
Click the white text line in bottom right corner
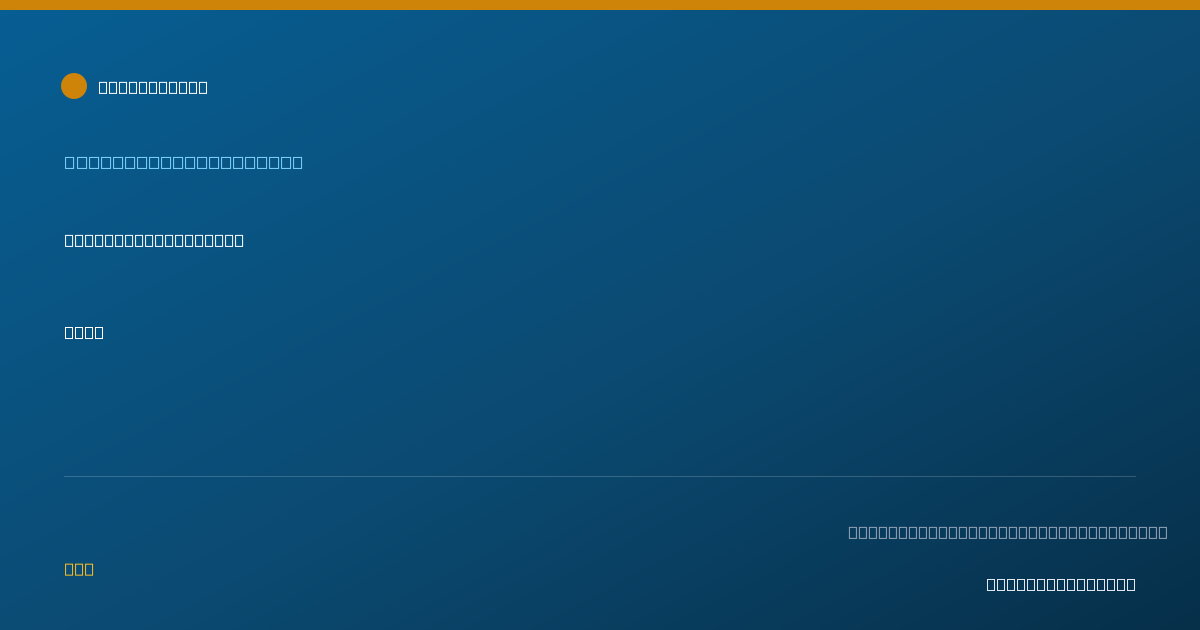(x=1061, y=584)
